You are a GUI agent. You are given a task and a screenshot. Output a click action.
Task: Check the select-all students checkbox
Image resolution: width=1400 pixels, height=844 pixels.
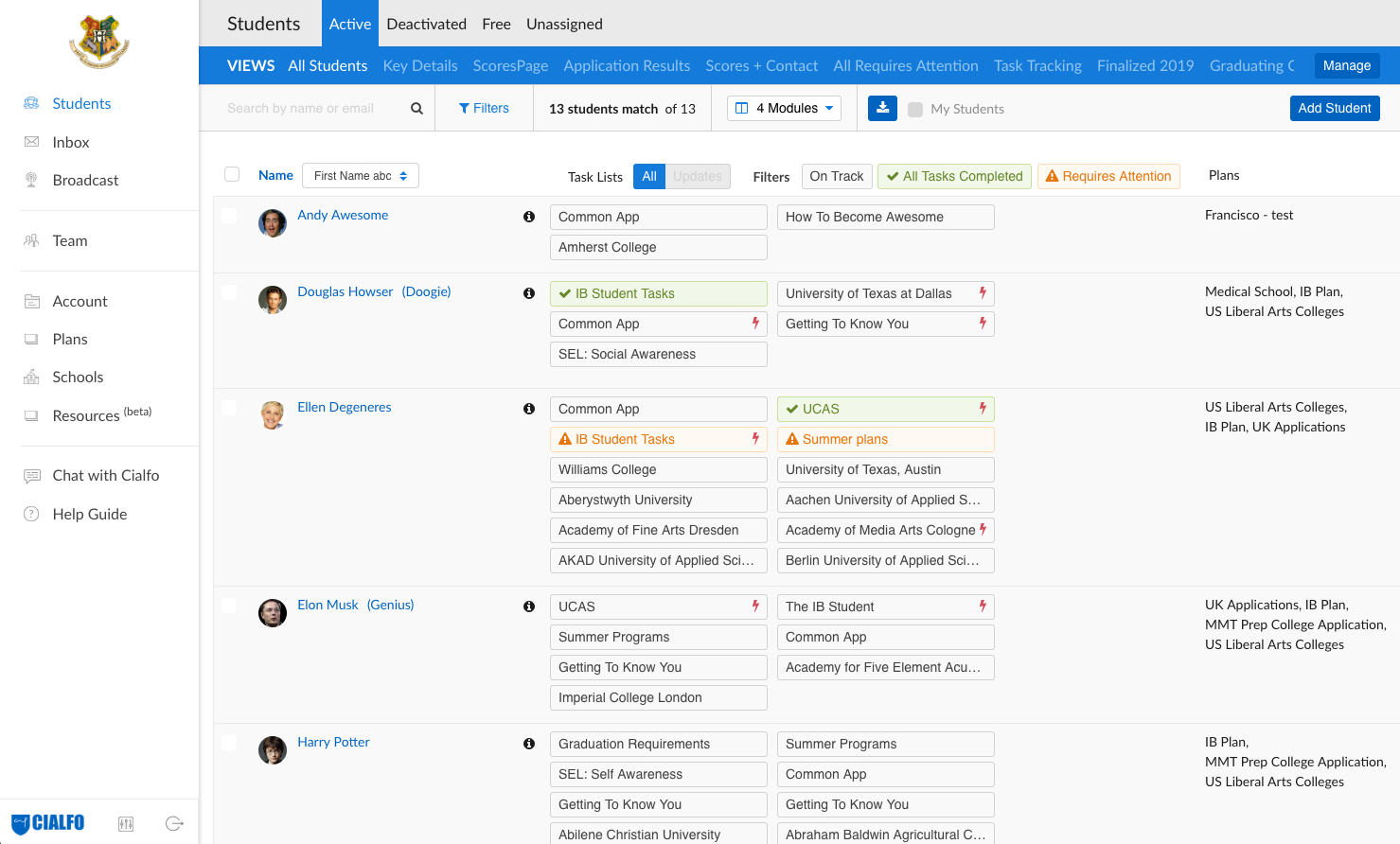[x=232, y=174]
